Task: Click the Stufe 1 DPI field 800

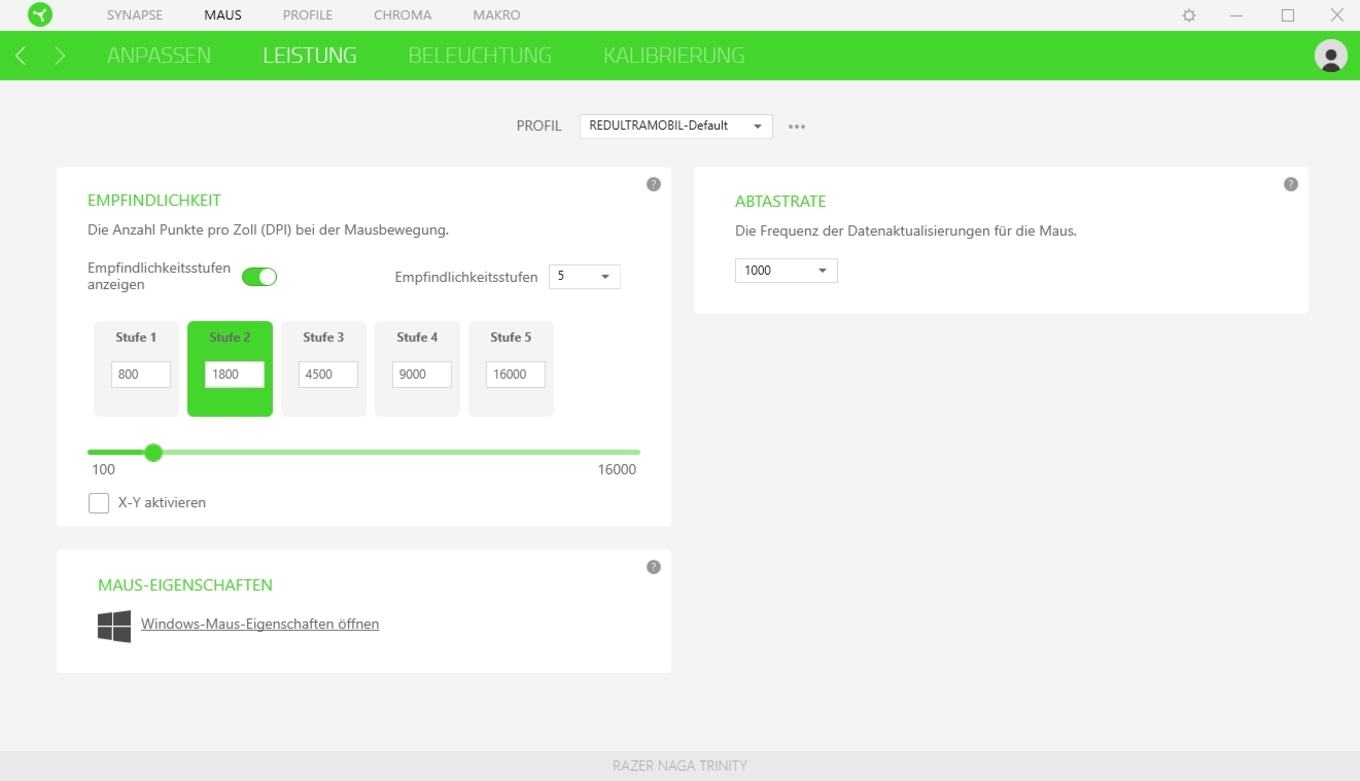Action: pos(141,374)
